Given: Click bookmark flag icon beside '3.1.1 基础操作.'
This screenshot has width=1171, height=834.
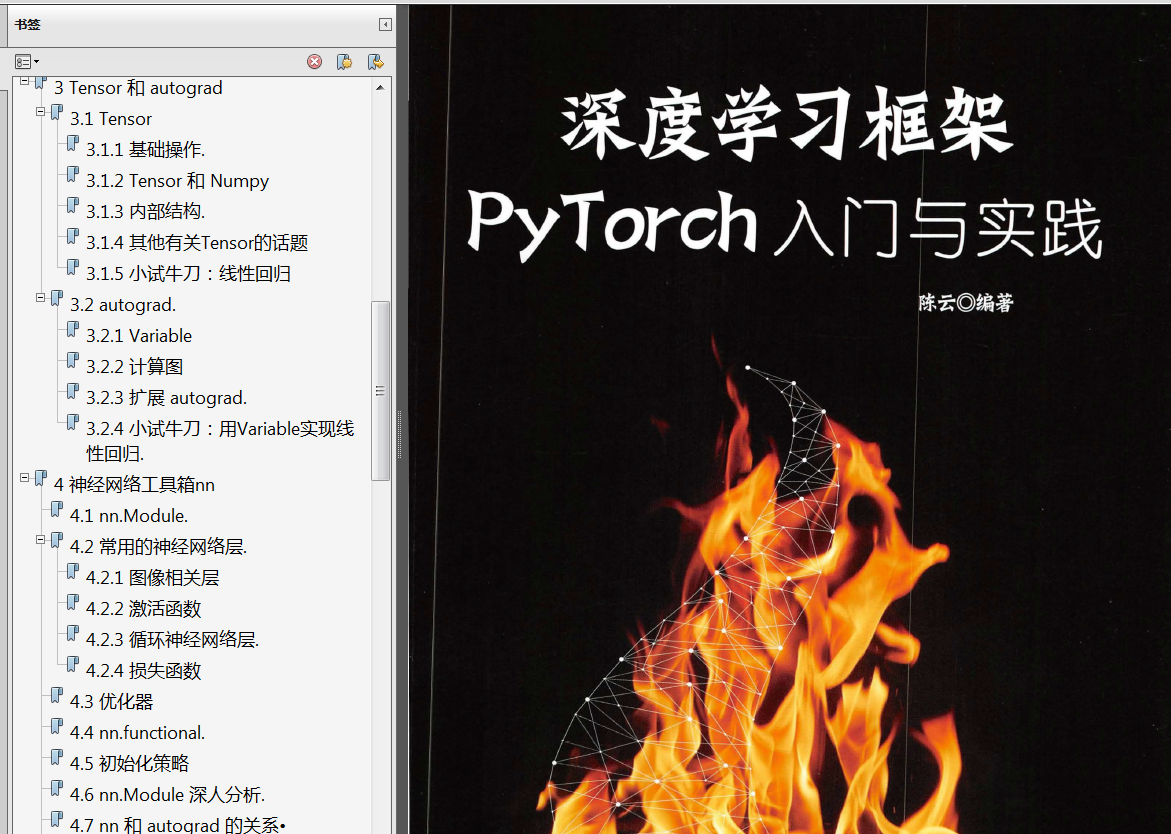Looking at the screenshot, I should [72, 143].
